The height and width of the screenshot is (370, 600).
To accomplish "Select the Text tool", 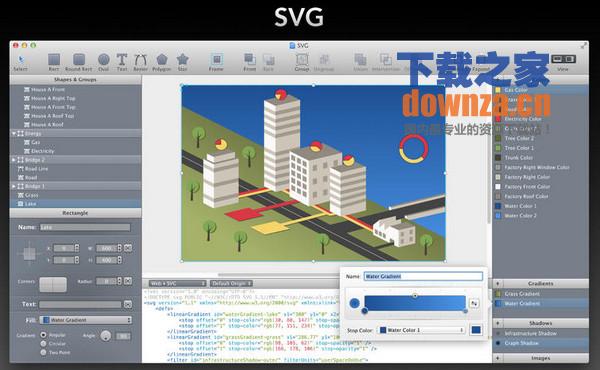I will click(x=122, y=62).
